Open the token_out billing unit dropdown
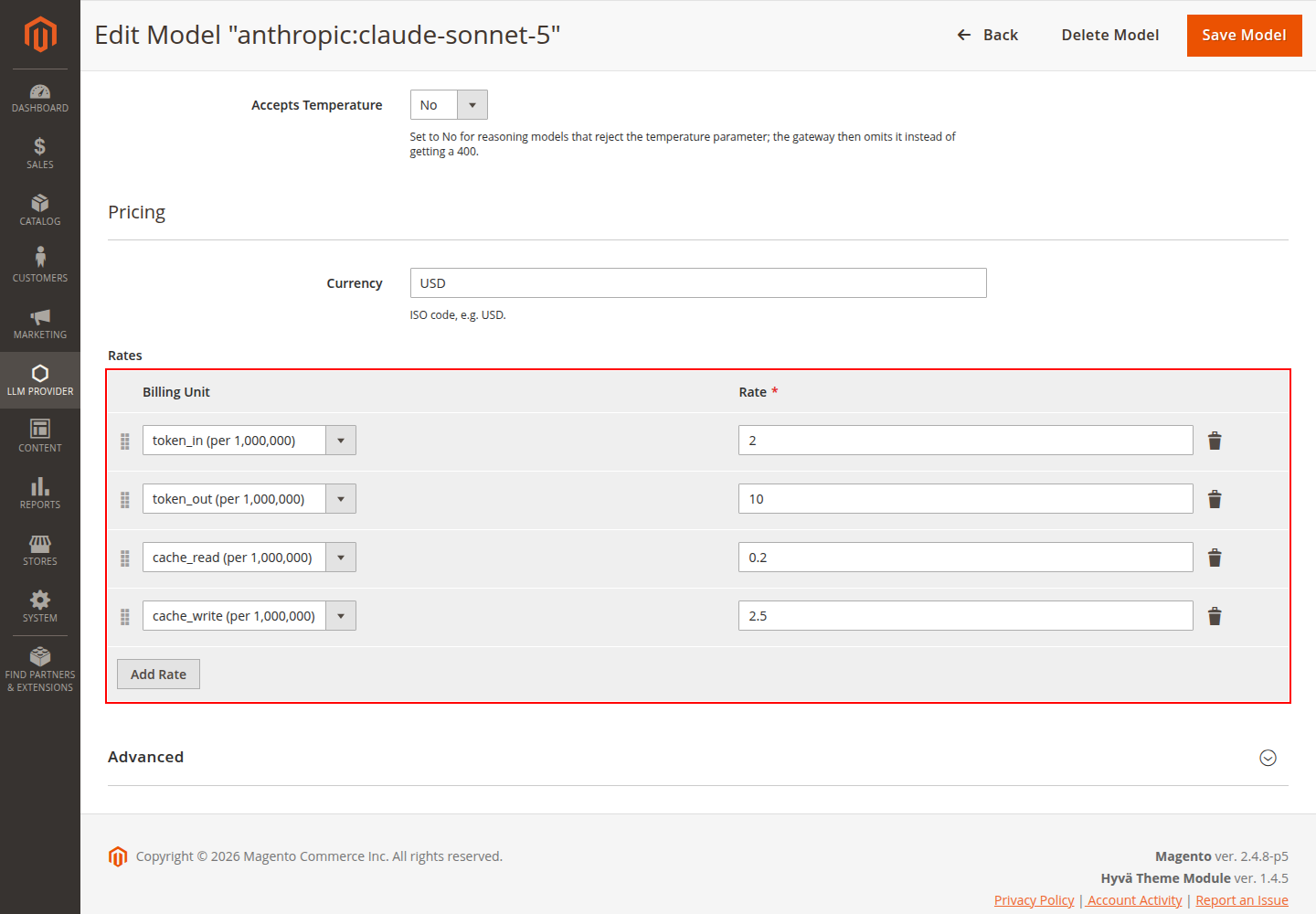The height and width of the screenshot is (914, 1316). pos(249,499)
